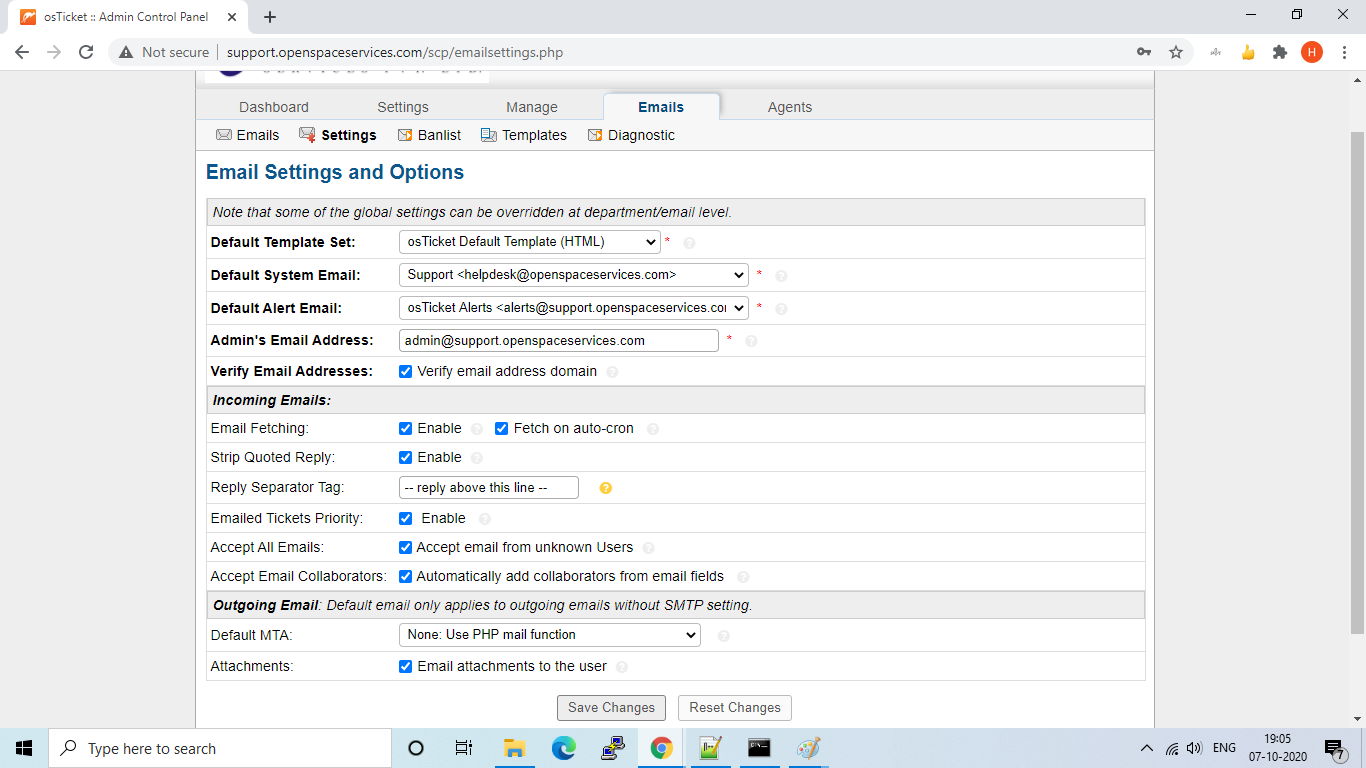
Task: Click the browser address bar URL
Action: [395, 52]
